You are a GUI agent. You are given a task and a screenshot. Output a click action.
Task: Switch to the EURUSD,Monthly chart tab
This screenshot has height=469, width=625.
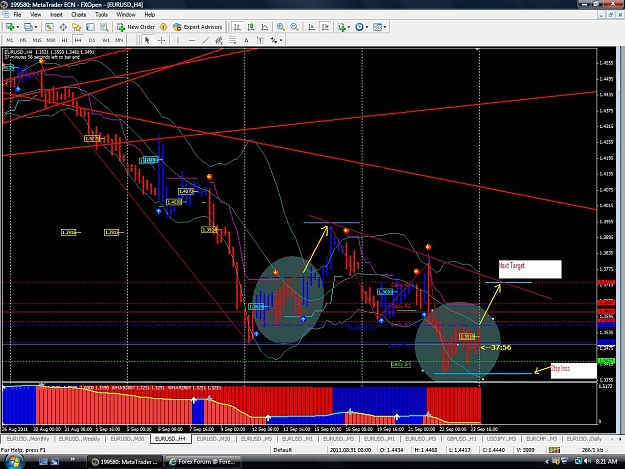(x=28, y=439)
